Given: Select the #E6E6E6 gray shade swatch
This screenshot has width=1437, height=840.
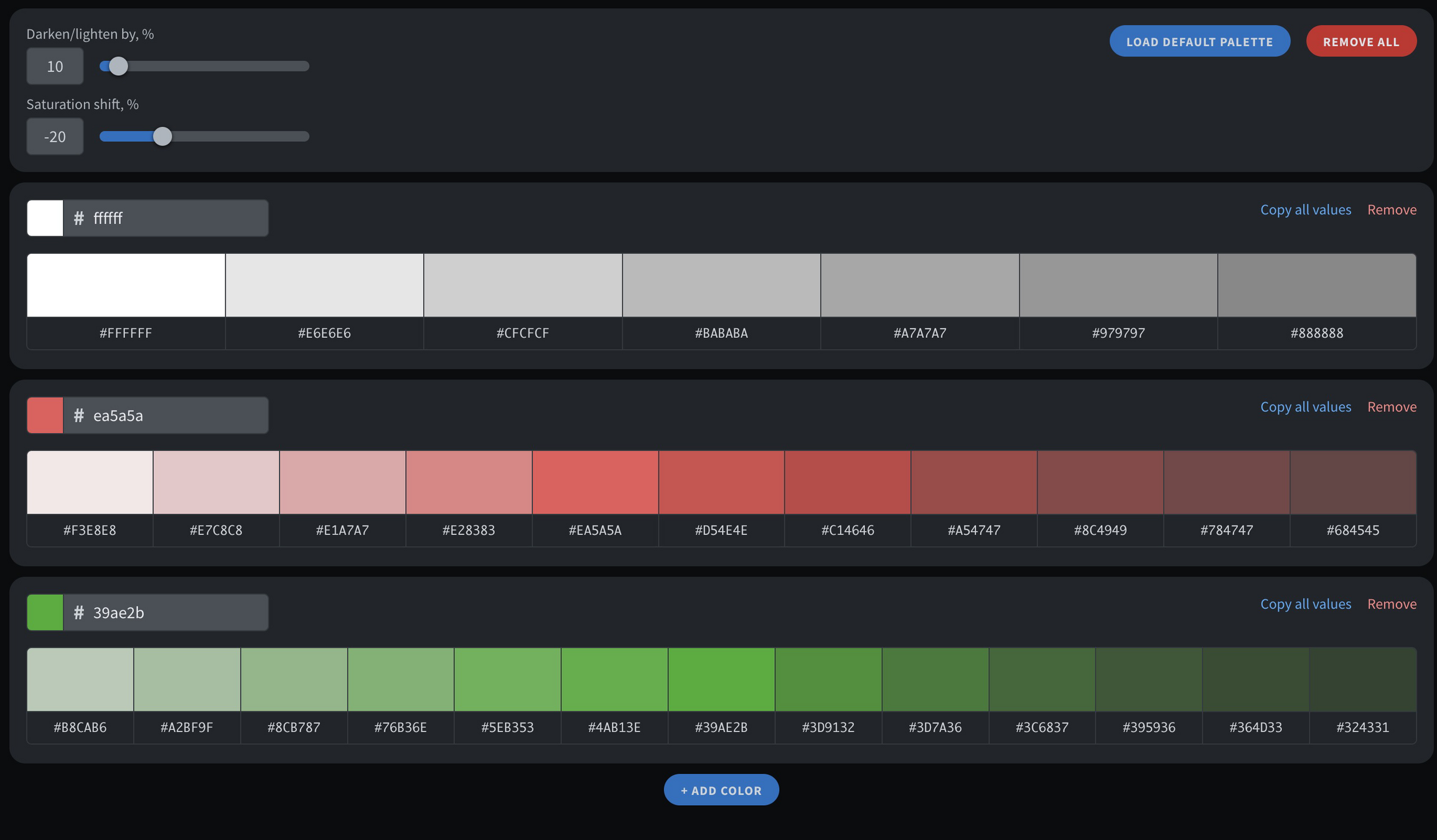Looking at the screenshot, I should click(324, 285).
